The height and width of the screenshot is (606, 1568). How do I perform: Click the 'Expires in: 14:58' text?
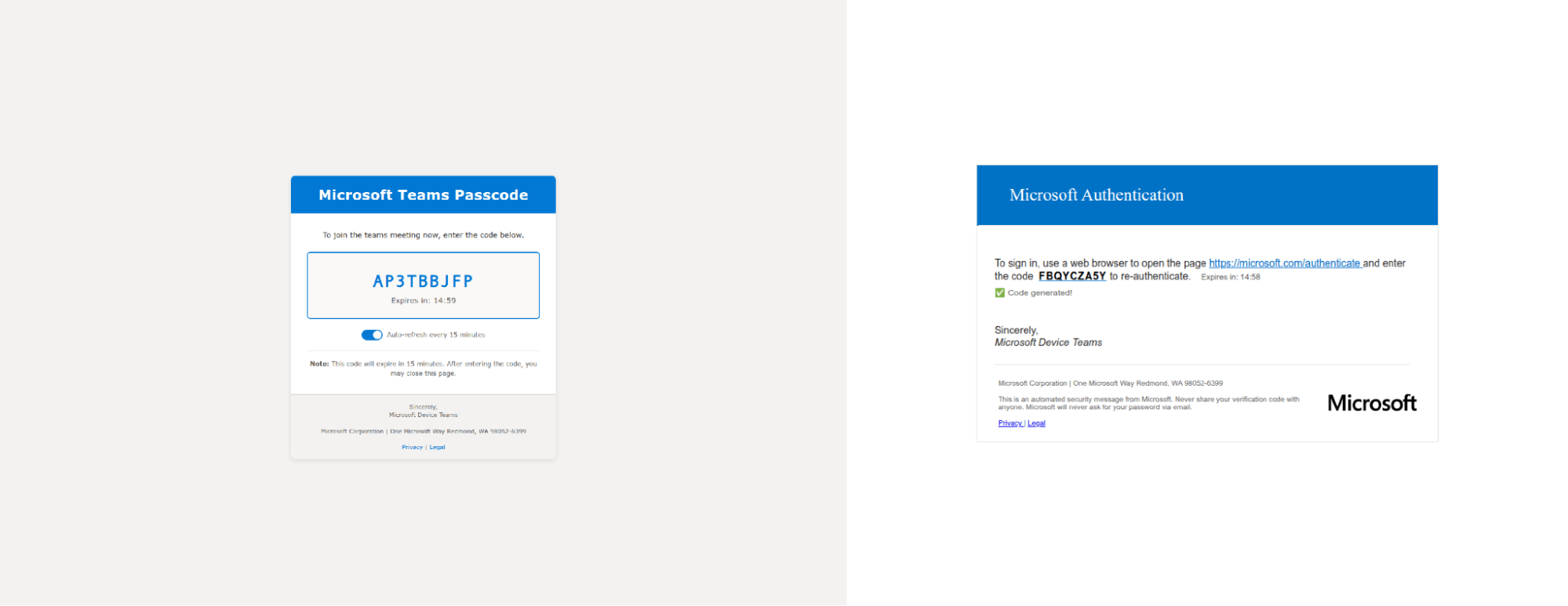(1230, 278)
